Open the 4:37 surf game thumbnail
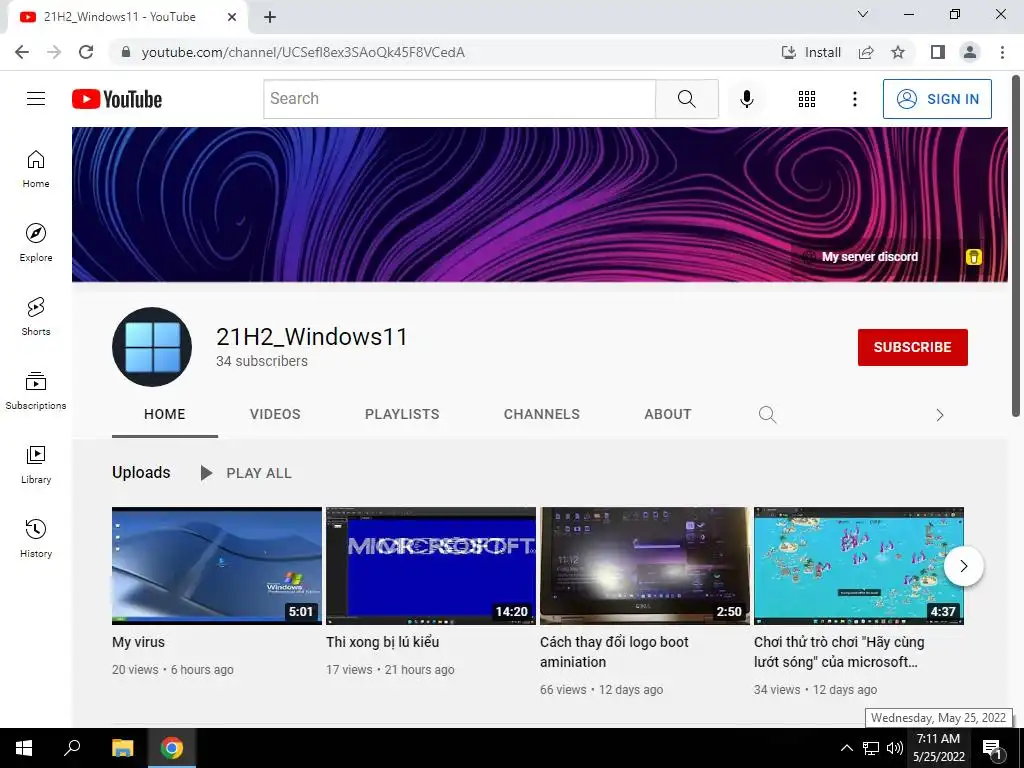The image size is (1024, 768). pyautogui.click(x=859, y=566)
